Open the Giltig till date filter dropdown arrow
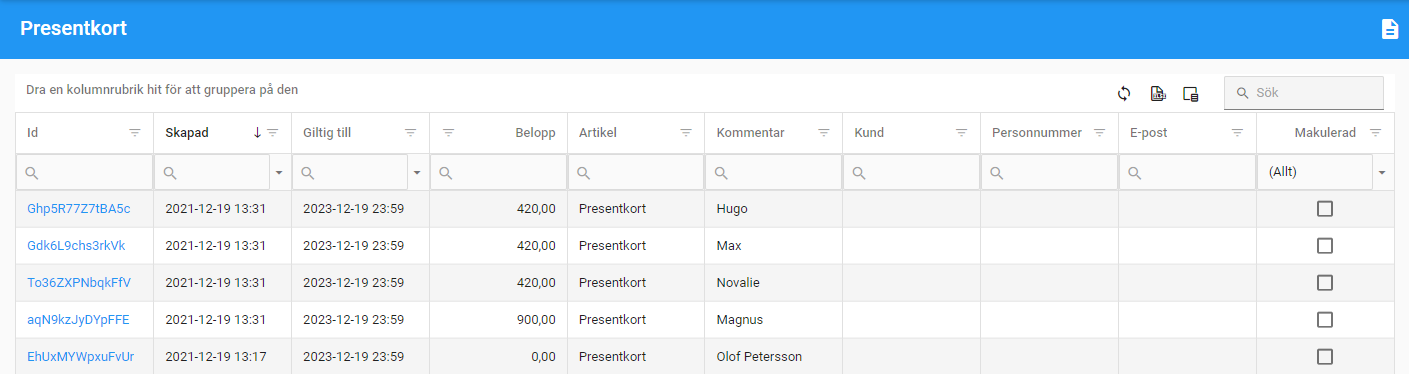 [x=417, y=172]
